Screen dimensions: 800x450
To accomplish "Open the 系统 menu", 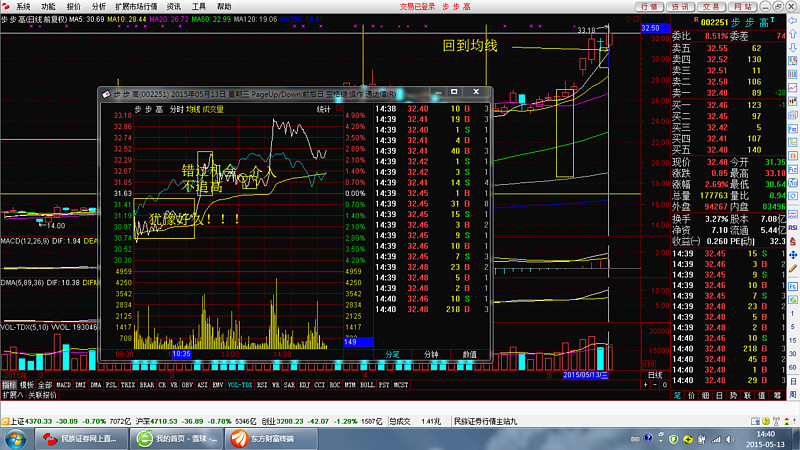I will tap(22, 6).
